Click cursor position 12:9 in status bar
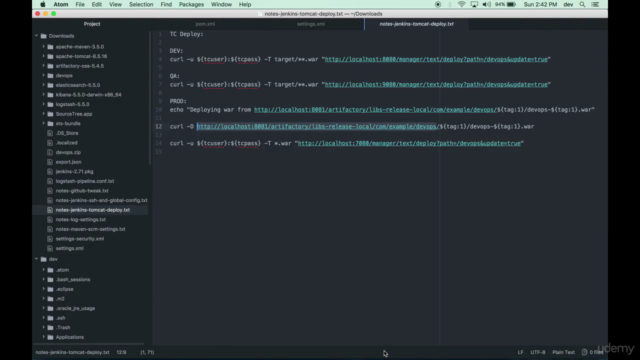Viewport: 640px width, 360px height. pos(121,352)
